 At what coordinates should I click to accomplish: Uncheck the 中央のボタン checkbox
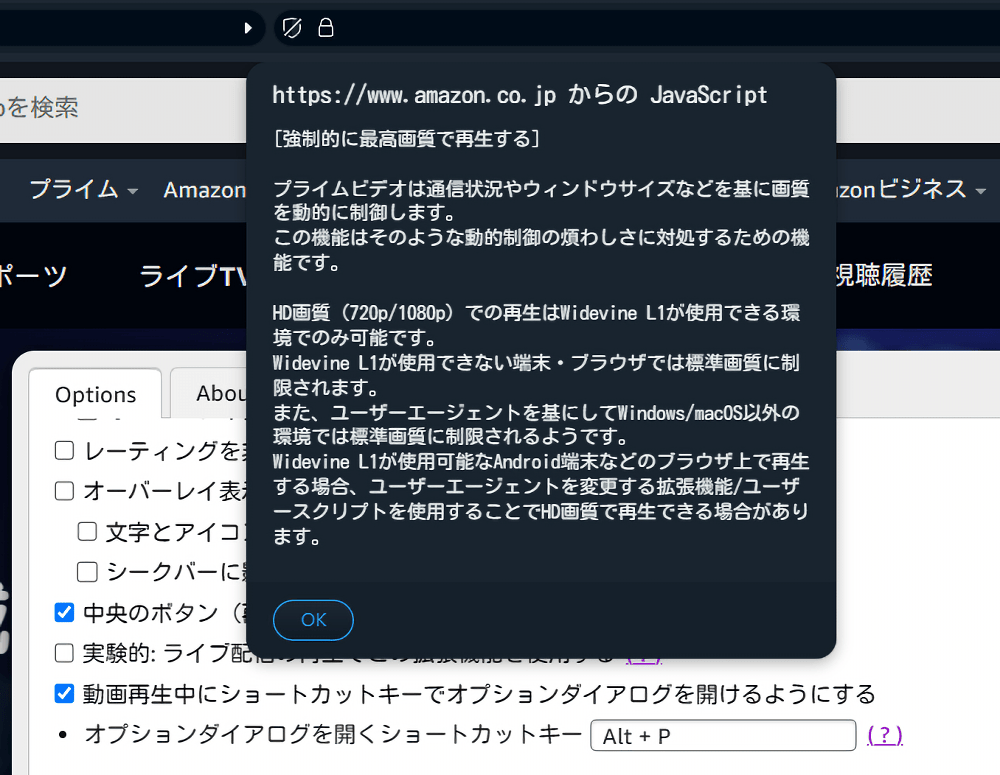[x=64, y=612]
